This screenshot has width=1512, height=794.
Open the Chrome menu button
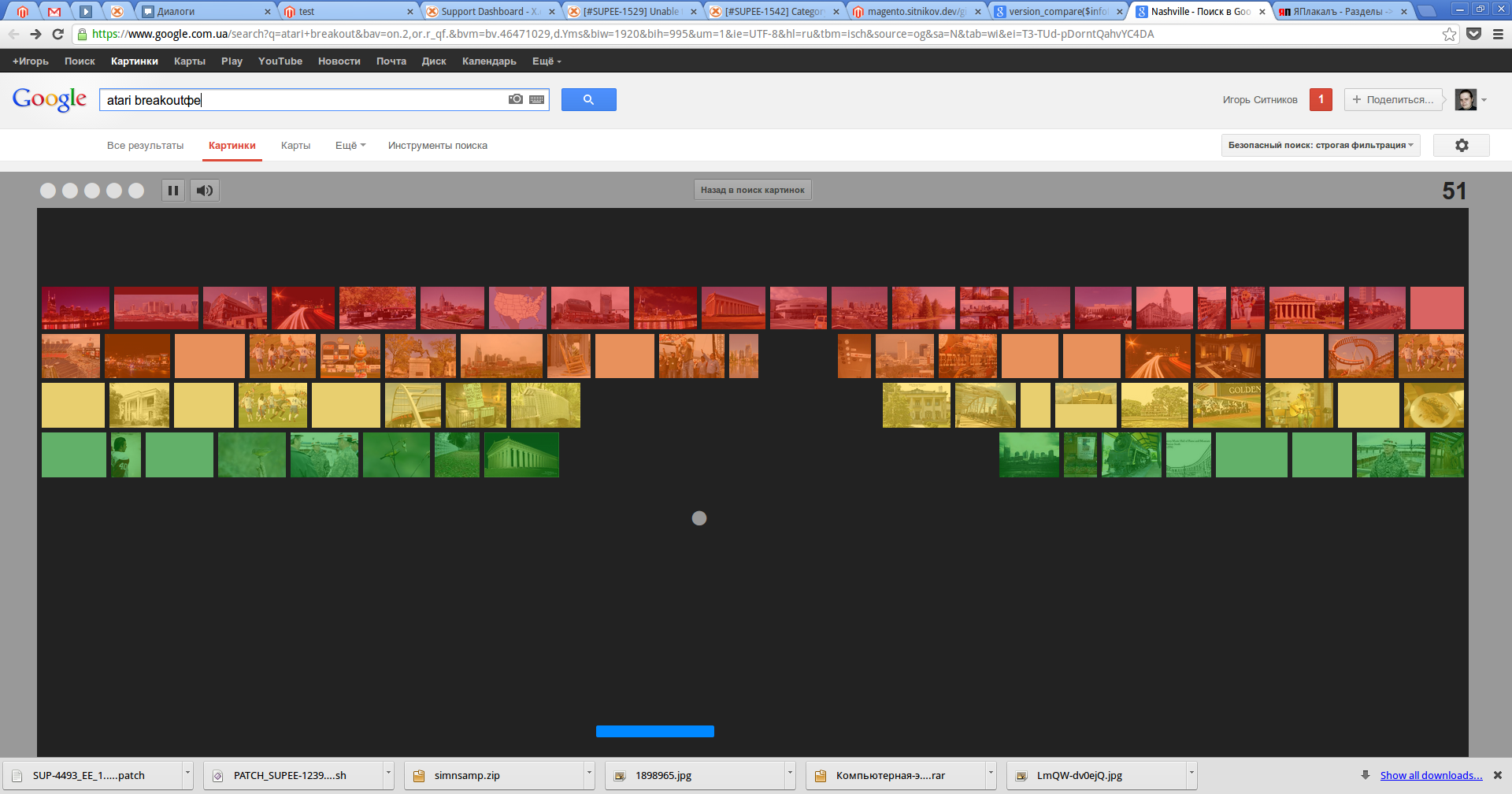point(1498,34)
